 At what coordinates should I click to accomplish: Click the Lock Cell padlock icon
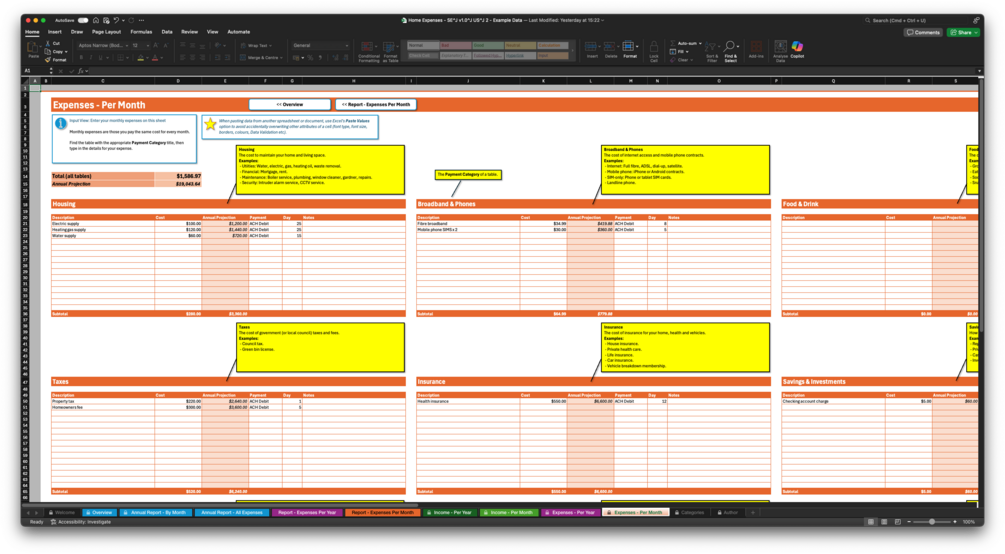(654, 47)
